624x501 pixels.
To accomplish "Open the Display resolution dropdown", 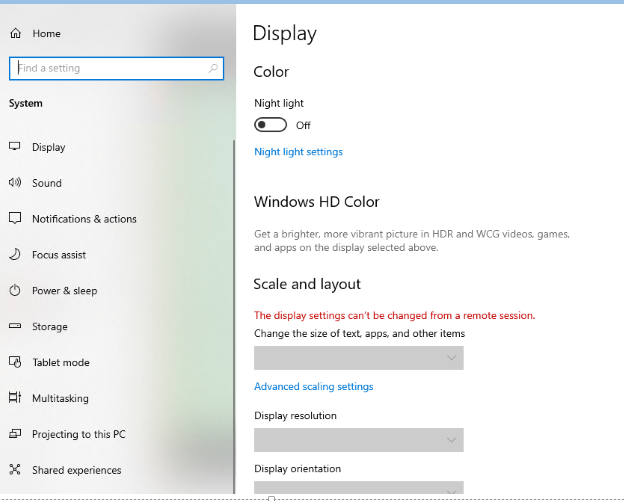I will click(359, 440).
